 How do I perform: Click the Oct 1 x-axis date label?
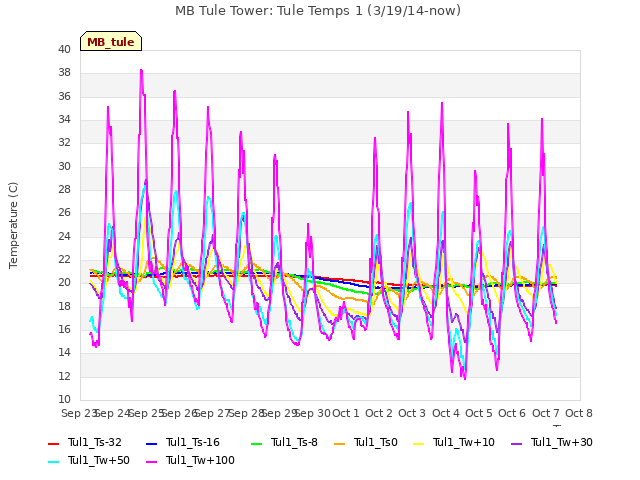(x=346, y=413)
